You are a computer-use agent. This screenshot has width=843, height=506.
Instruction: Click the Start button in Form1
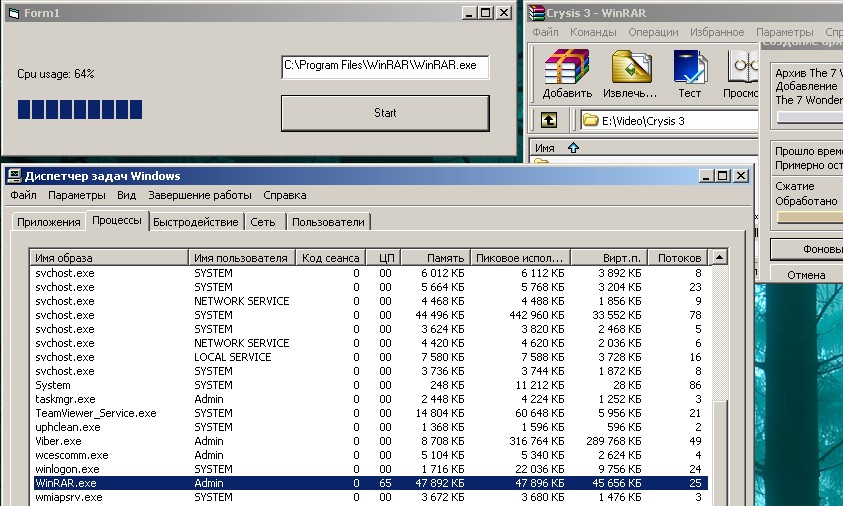click(x=385, y=113)
